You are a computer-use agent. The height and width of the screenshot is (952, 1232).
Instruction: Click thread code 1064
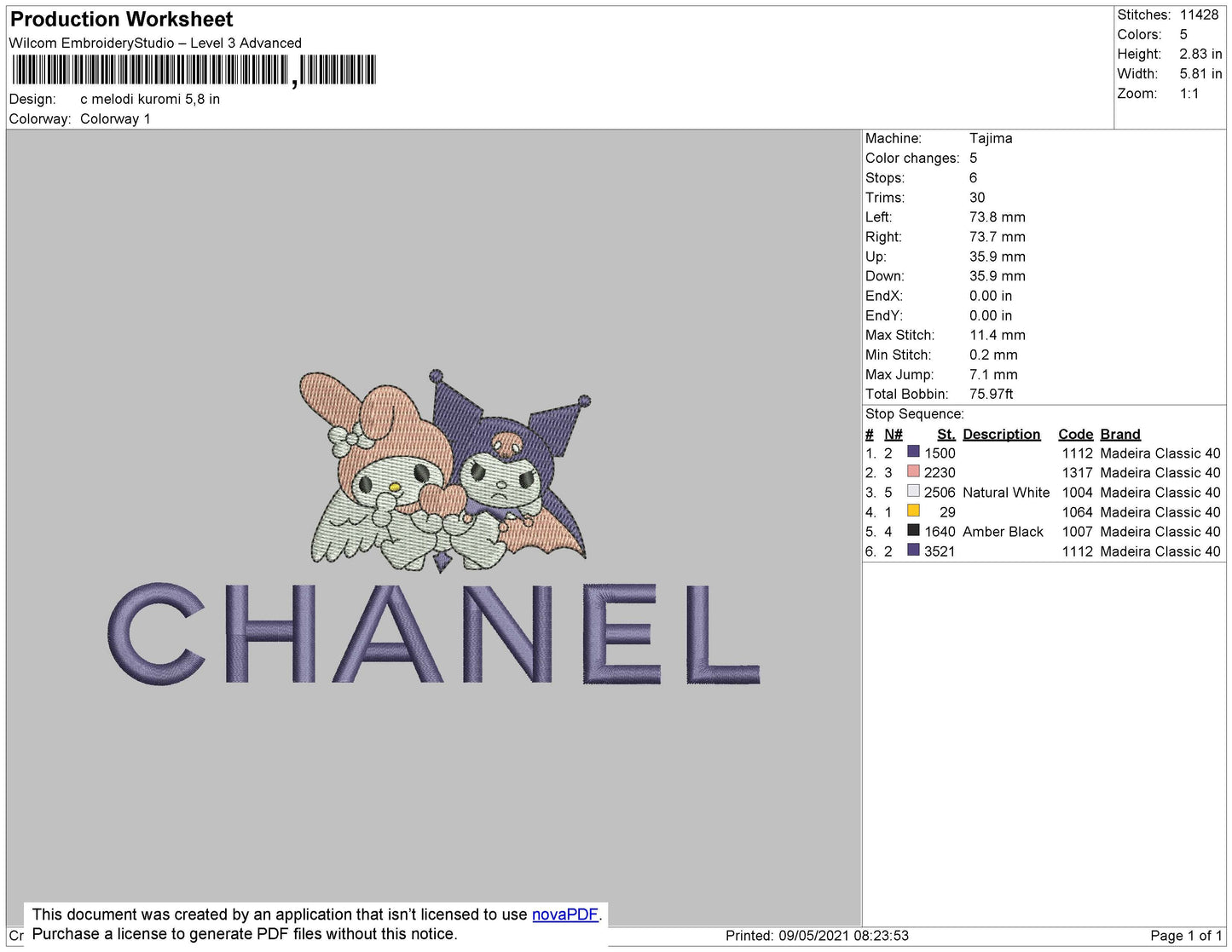pyautogui.click(x=1078, y=512)
